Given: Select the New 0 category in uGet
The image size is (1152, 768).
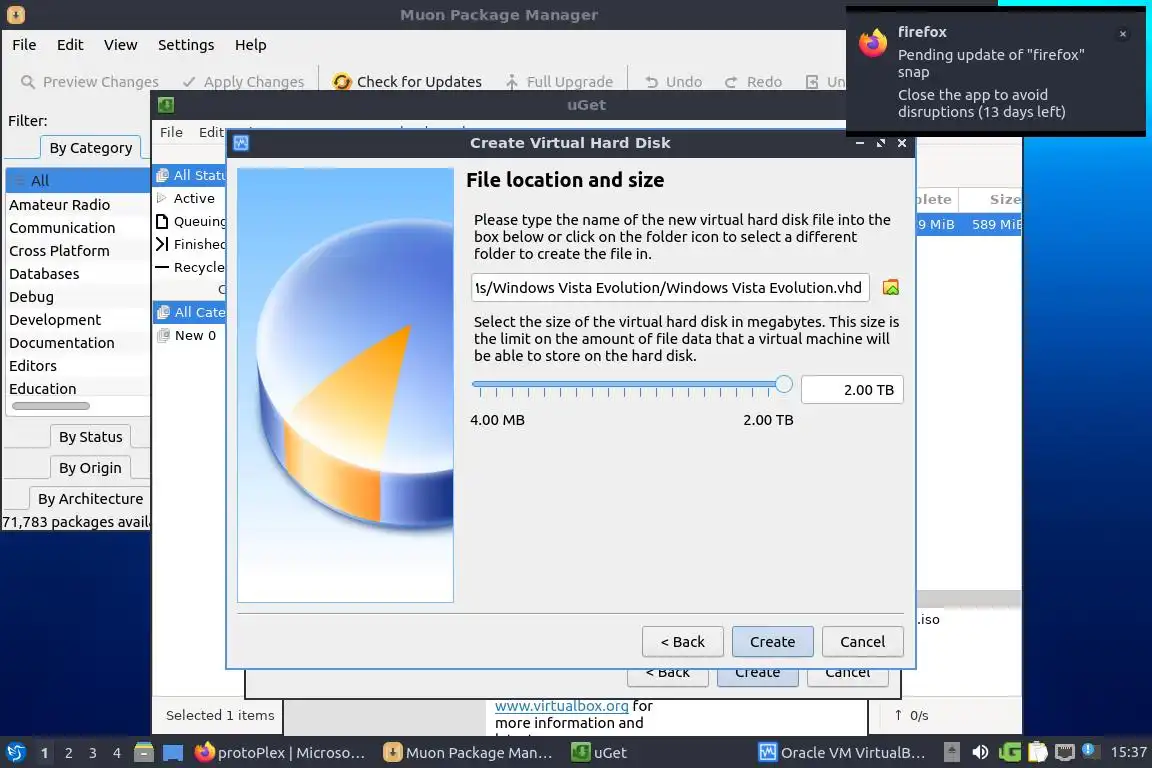Looking at the screenshot, I should (x=190, y=335).
